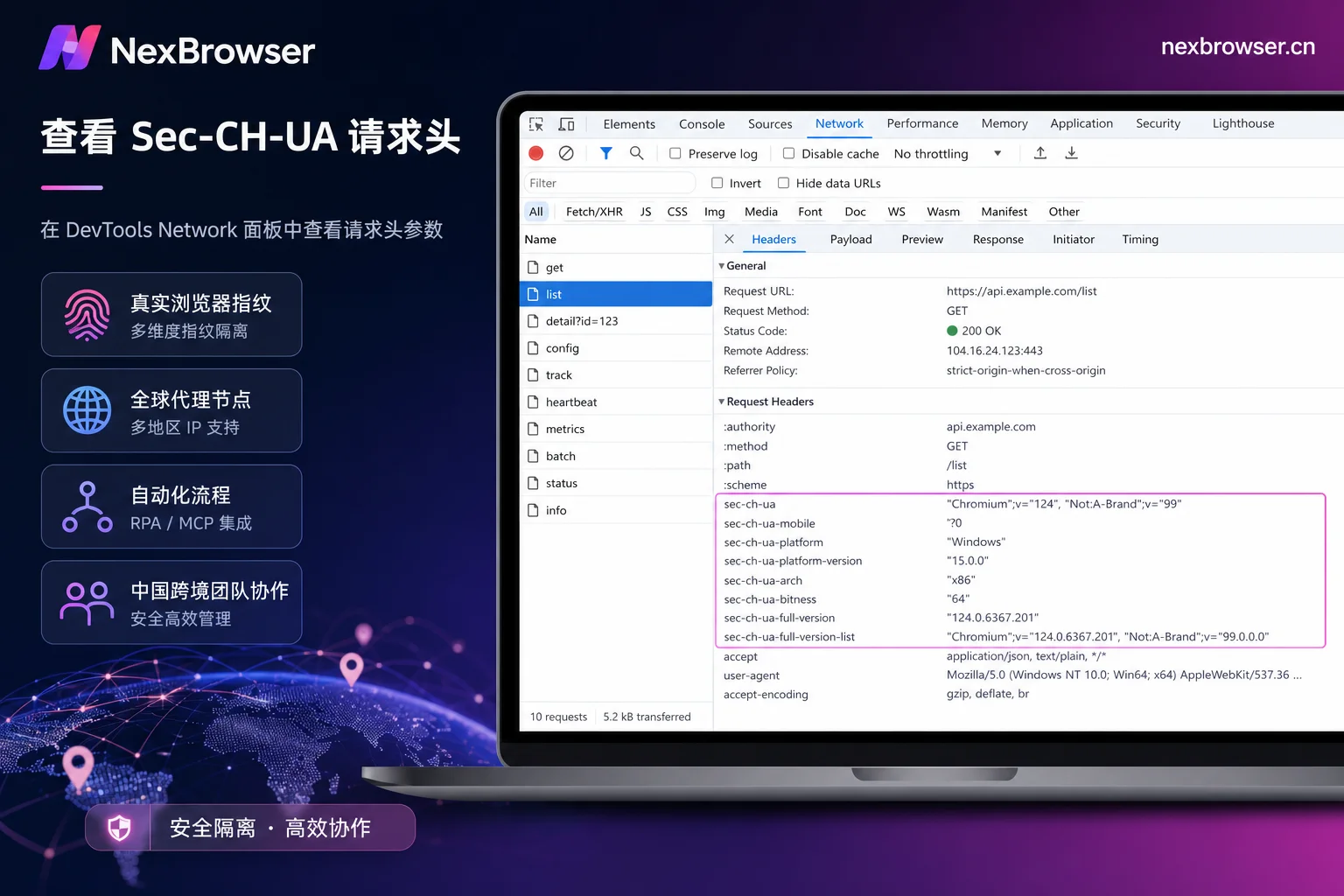
Task: Click the Name column header
Action: (x=616, y=239)
